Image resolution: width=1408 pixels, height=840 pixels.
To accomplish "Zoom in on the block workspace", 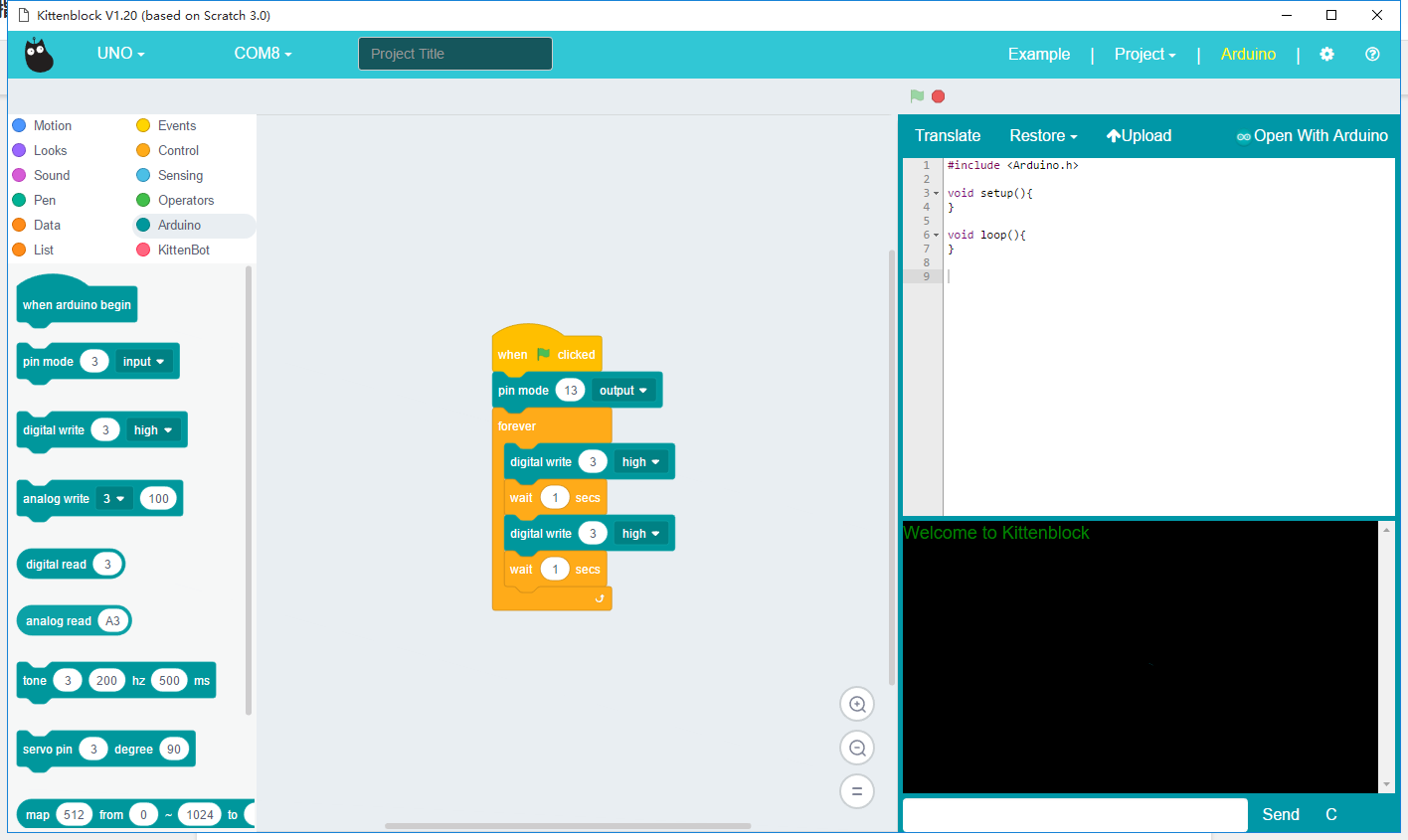I will pyautogui.click(x=857, y=704).
